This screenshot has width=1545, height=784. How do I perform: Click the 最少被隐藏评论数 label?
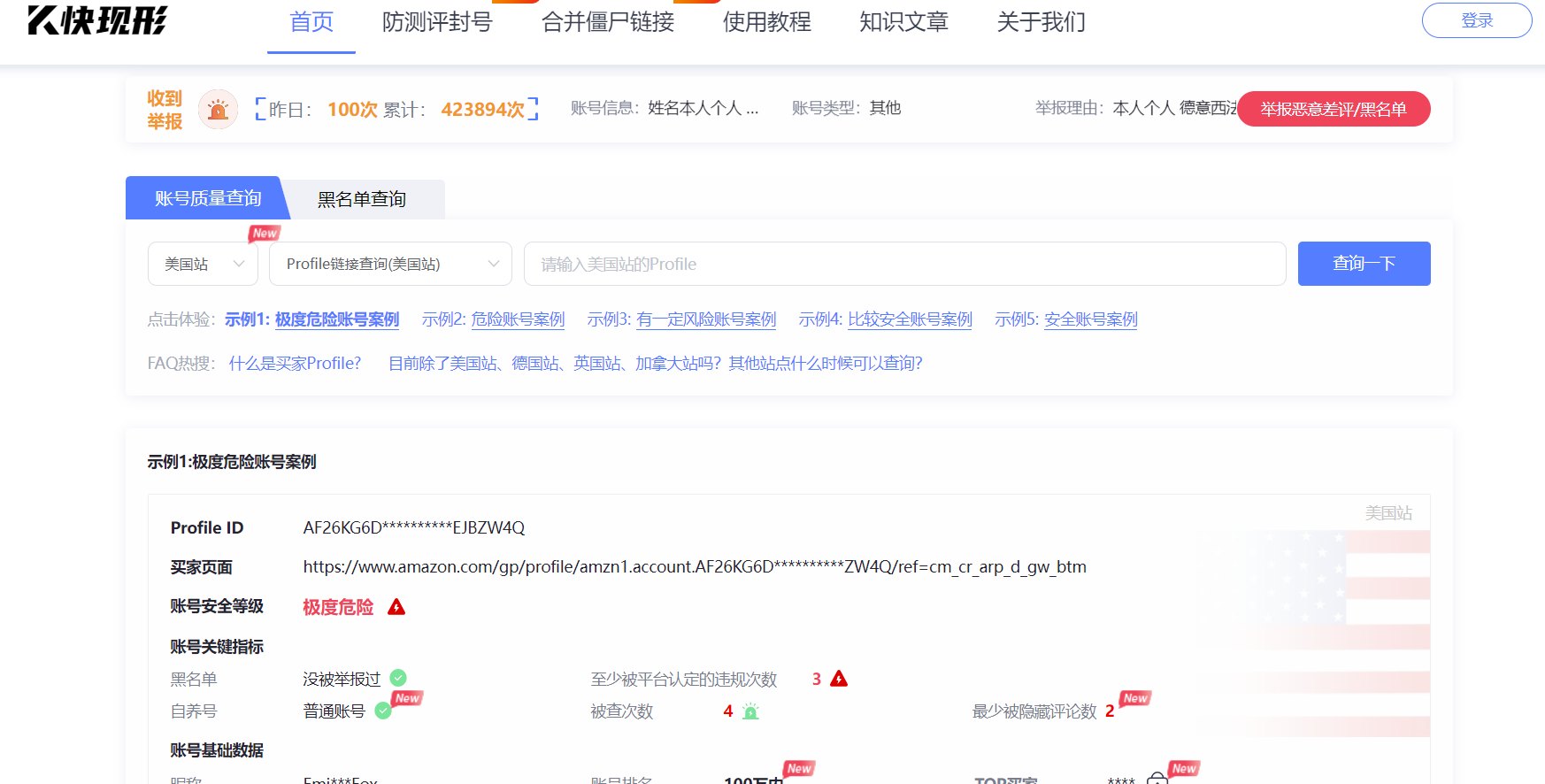(1034, 711)
